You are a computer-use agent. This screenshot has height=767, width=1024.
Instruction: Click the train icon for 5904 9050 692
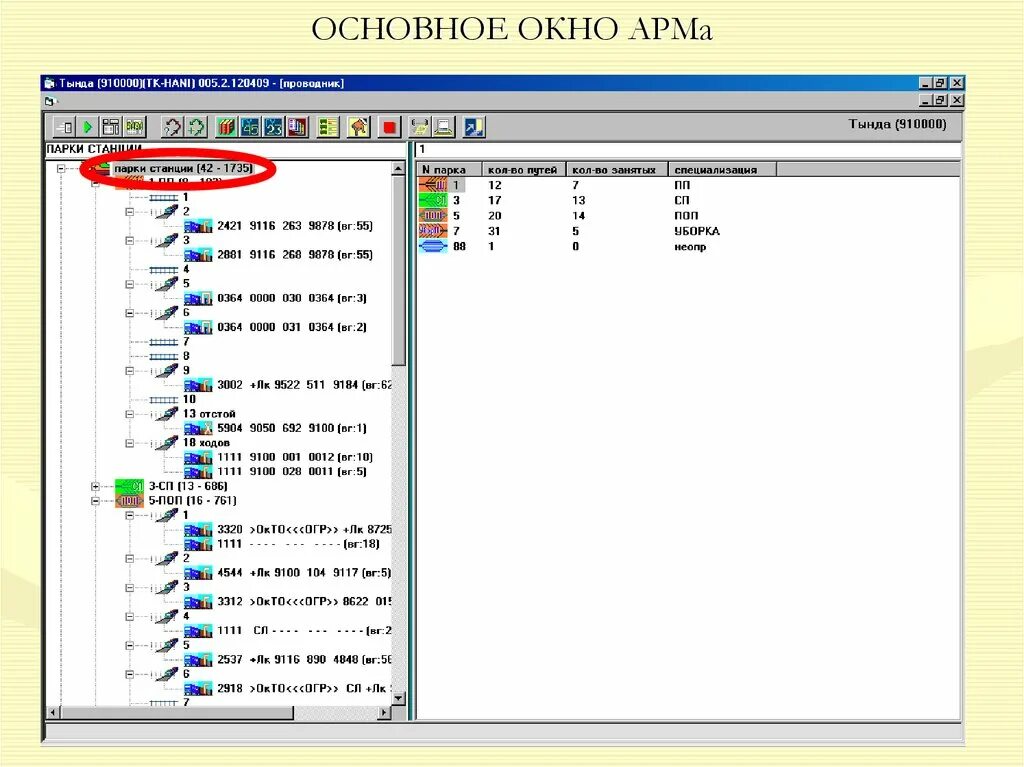(x=198, y=429)
